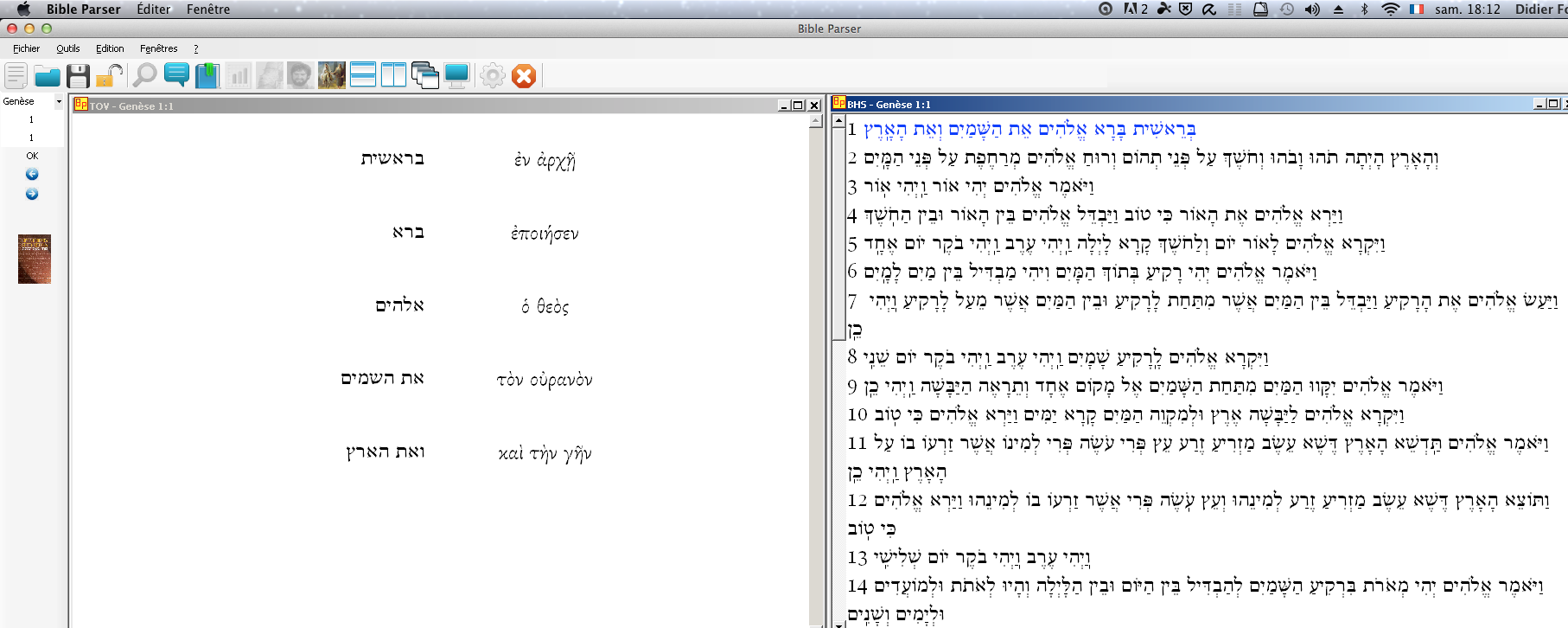Image resolution: width=1568 pixels, height=628 pixels.
Task: Click the Hebrew phrase את השמים in TOV window
Action: 382,378
